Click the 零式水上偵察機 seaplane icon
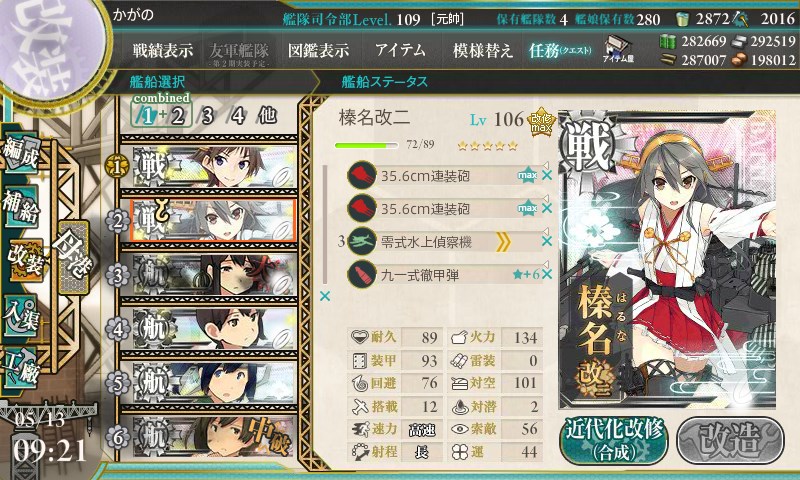Viewport: 800px width, 480px height. (x=362, y=242)
